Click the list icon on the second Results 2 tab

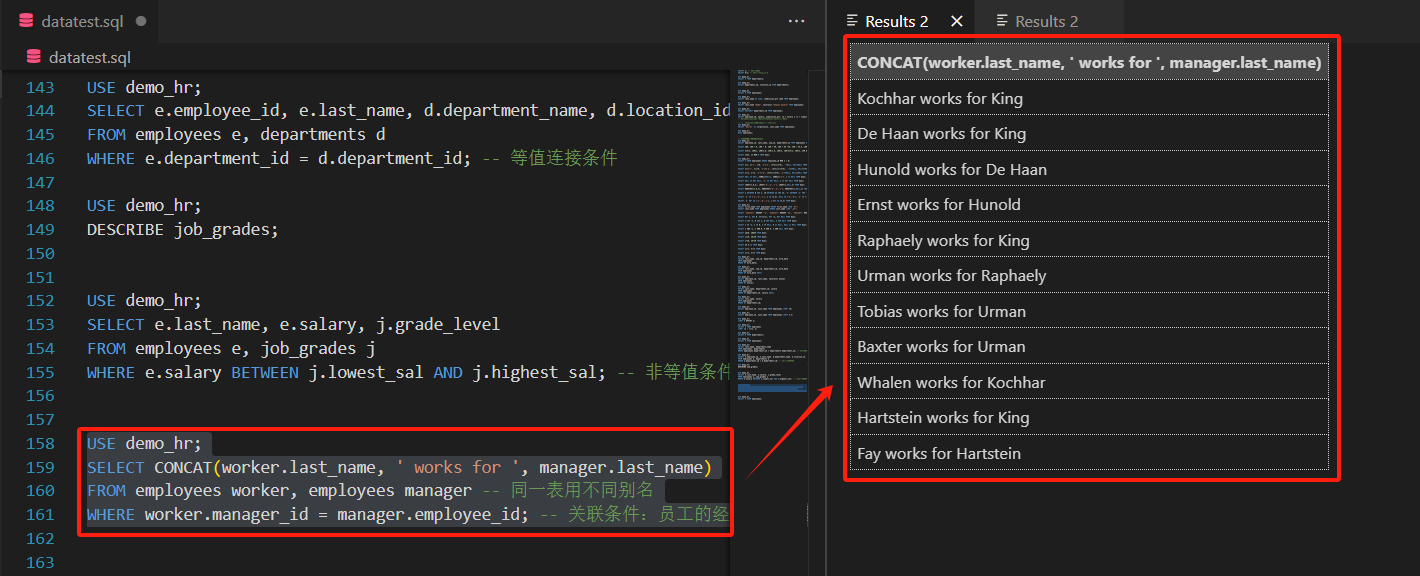[x=1002, y=21]
